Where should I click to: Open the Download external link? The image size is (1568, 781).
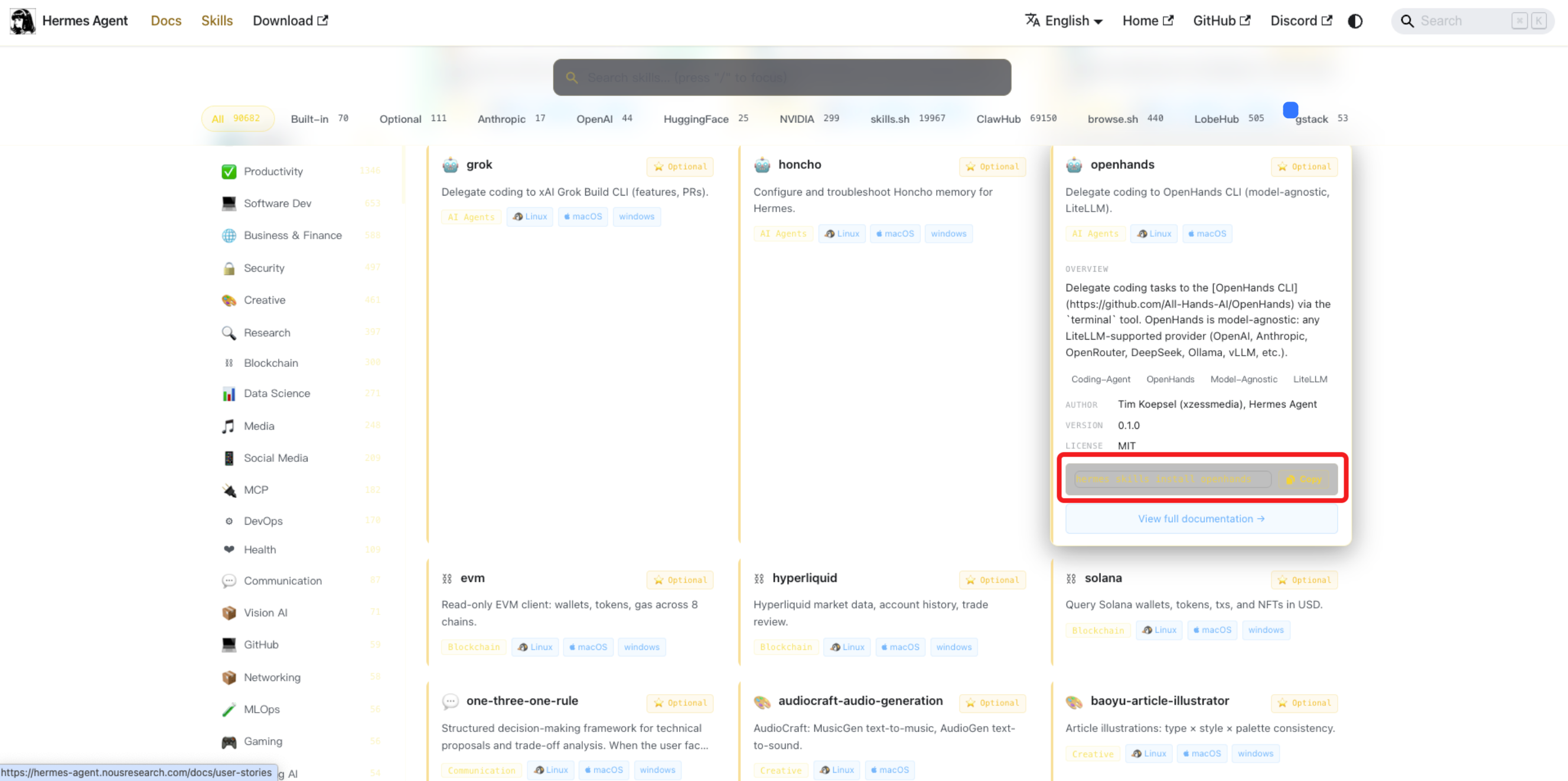[291, 21]
